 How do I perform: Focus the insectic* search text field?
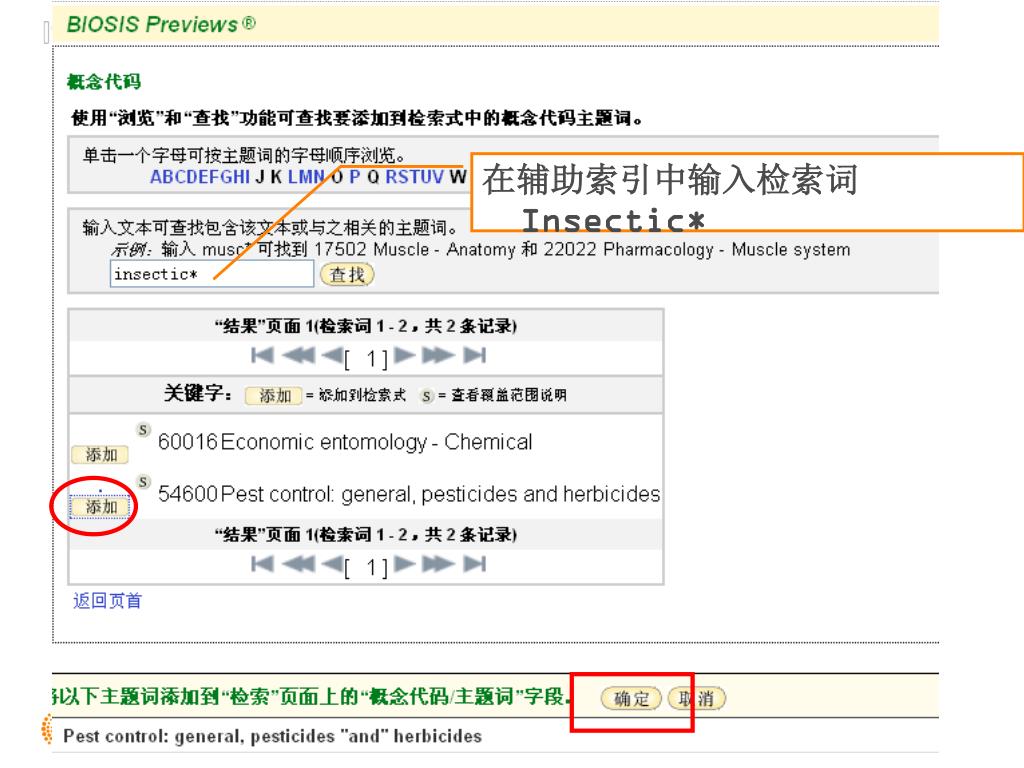[x=212, y=274]
